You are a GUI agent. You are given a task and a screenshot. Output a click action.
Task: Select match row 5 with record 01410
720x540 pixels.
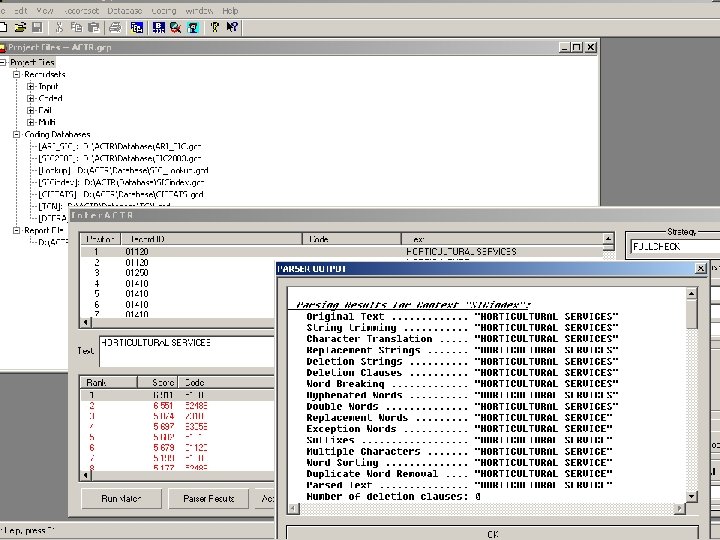[178, 294]
